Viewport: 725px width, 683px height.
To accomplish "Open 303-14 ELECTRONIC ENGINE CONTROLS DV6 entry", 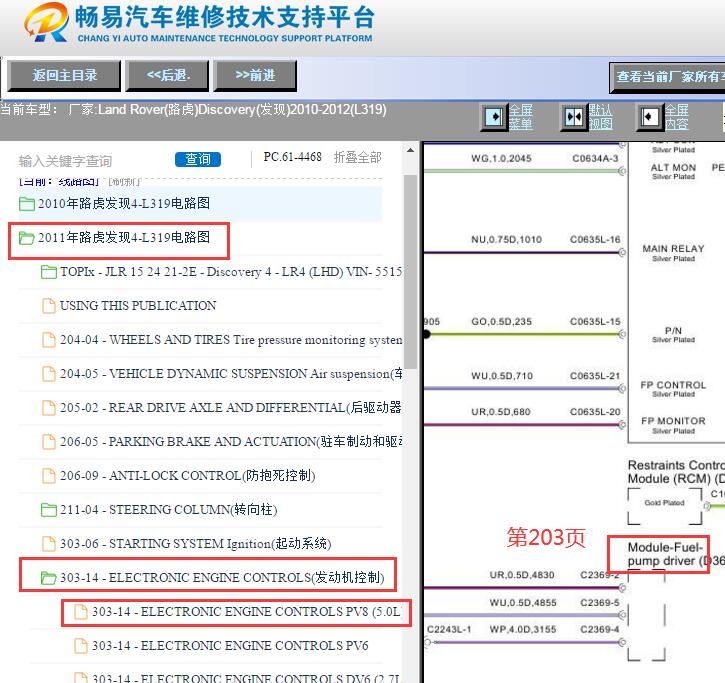I will tap(246, 678).
